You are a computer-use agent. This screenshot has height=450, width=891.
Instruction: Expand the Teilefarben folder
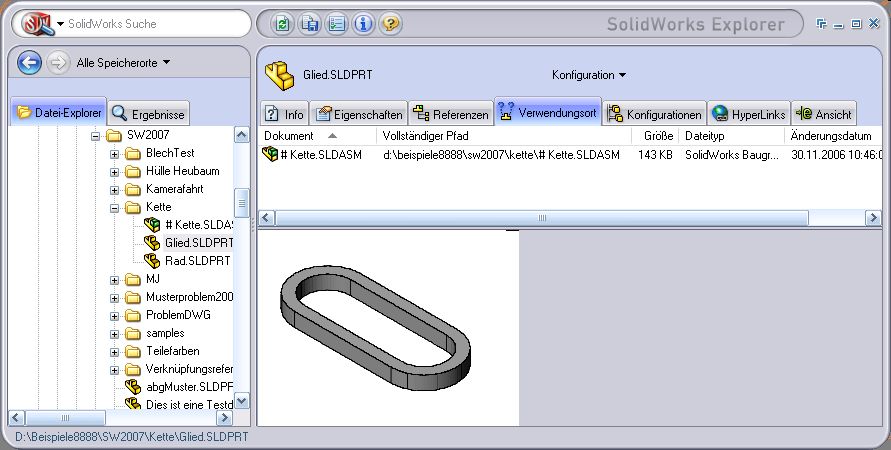click(114, 352)
